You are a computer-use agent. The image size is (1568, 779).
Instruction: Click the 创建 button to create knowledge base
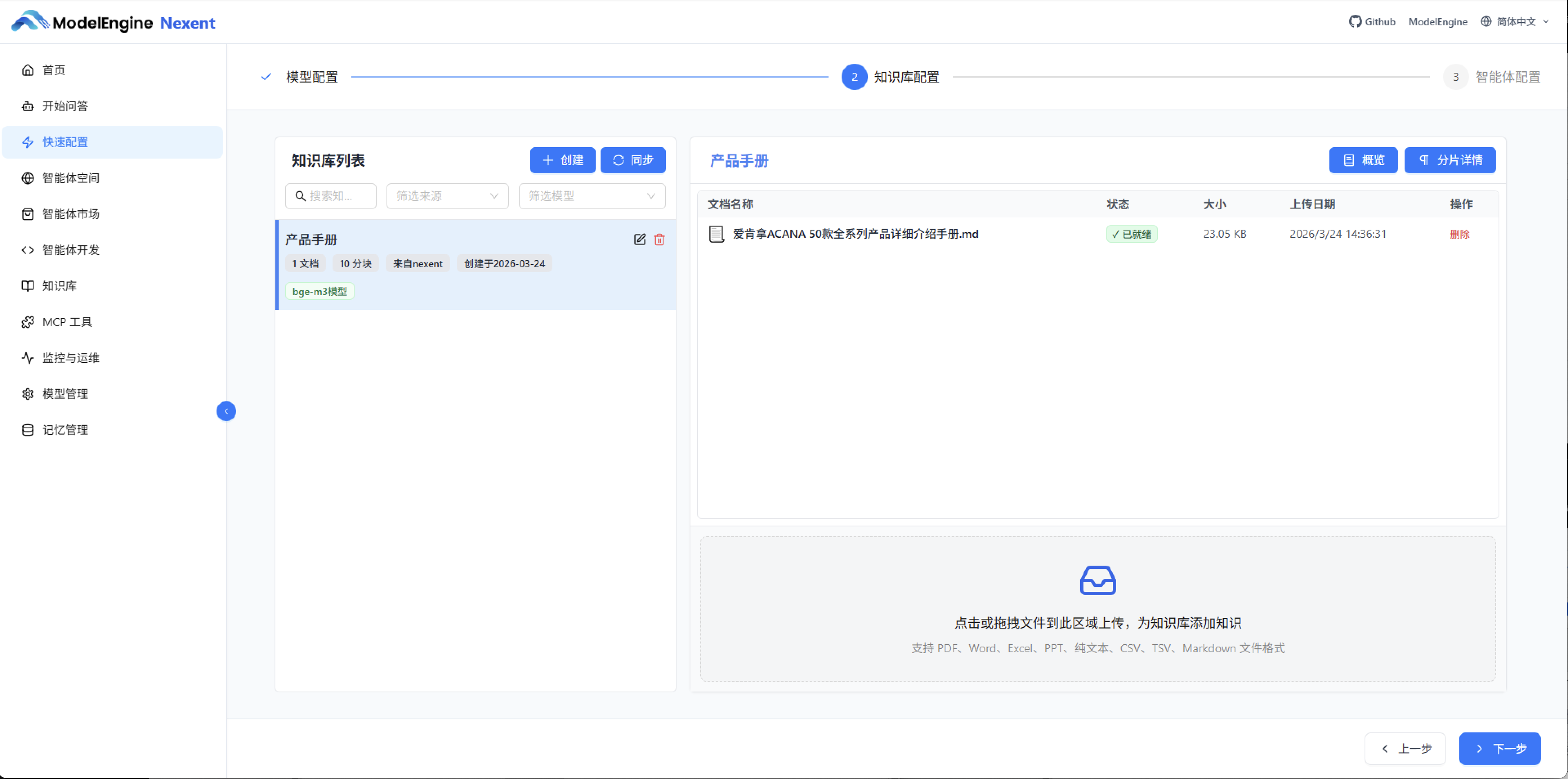pos(562,159)
